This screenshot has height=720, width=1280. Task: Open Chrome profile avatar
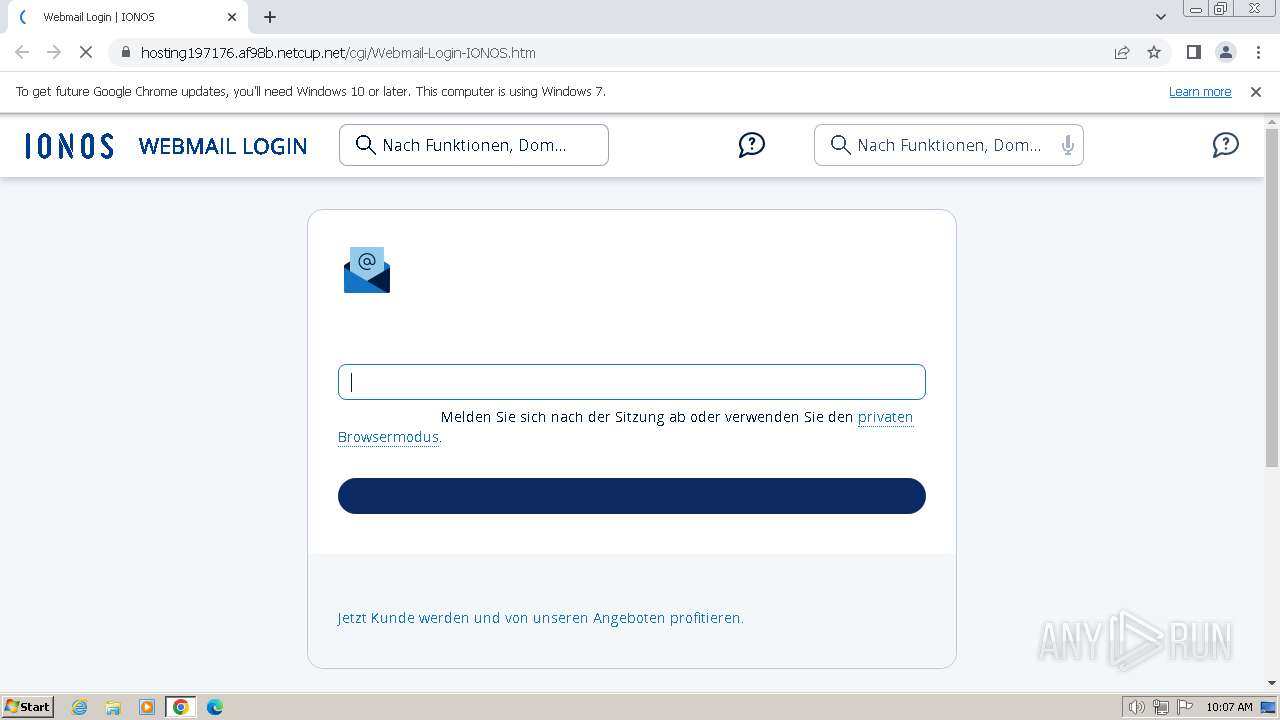click(x=1226, y=53)
